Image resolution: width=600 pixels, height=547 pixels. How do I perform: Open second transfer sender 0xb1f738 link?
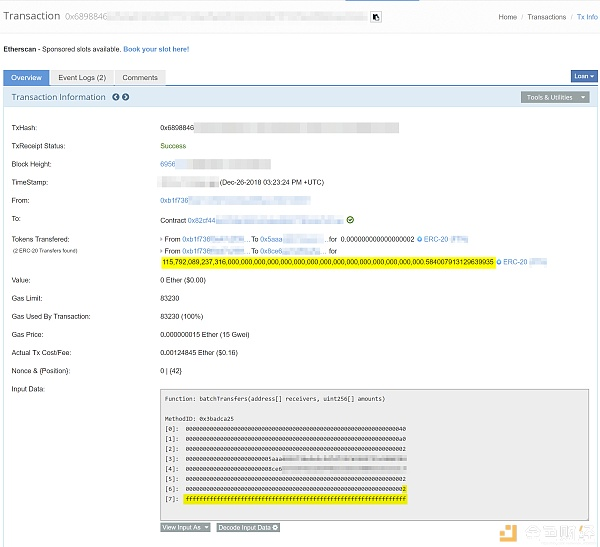click(x=196, y=251)
